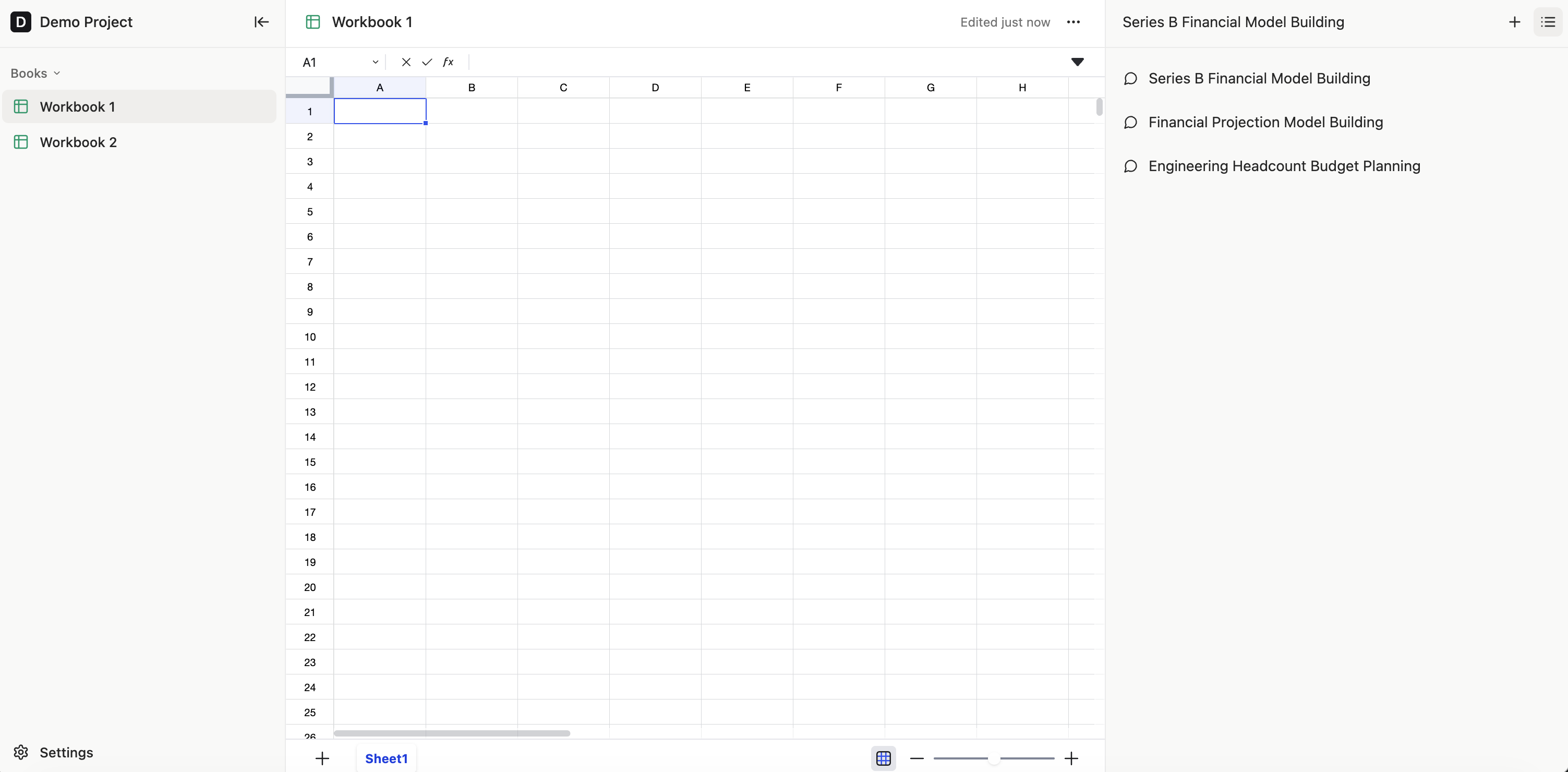The width and height of the screenshot is (1568, 772).
Task: Click the gridlines toggle icon in status bar
Action: click(883, 758)
